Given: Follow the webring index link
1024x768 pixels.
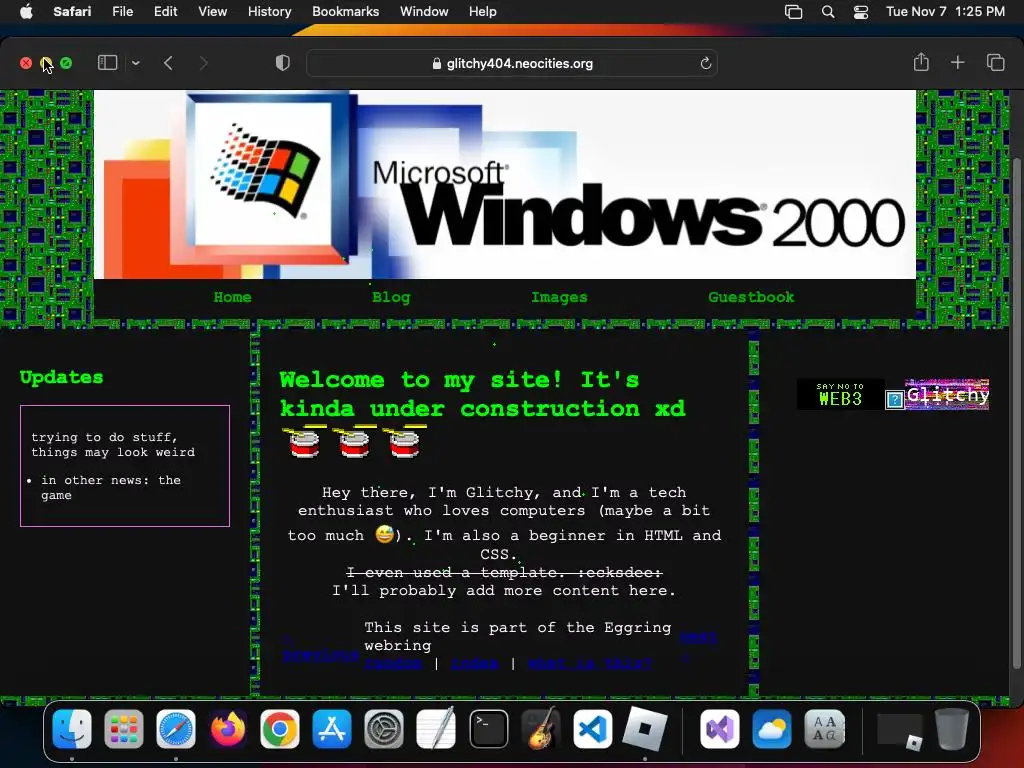Looking at the screenshot, I should pos(475,664).
